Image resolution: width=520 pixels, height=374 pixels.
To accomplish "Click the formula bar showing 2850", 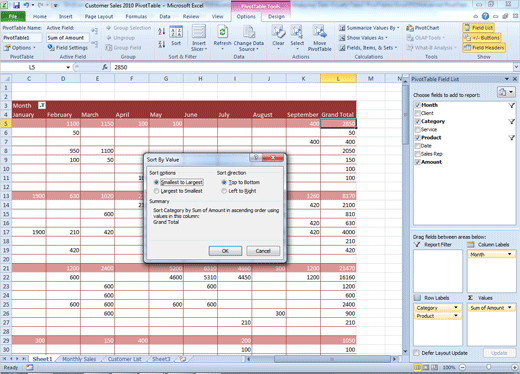I will tap(312, 67).
